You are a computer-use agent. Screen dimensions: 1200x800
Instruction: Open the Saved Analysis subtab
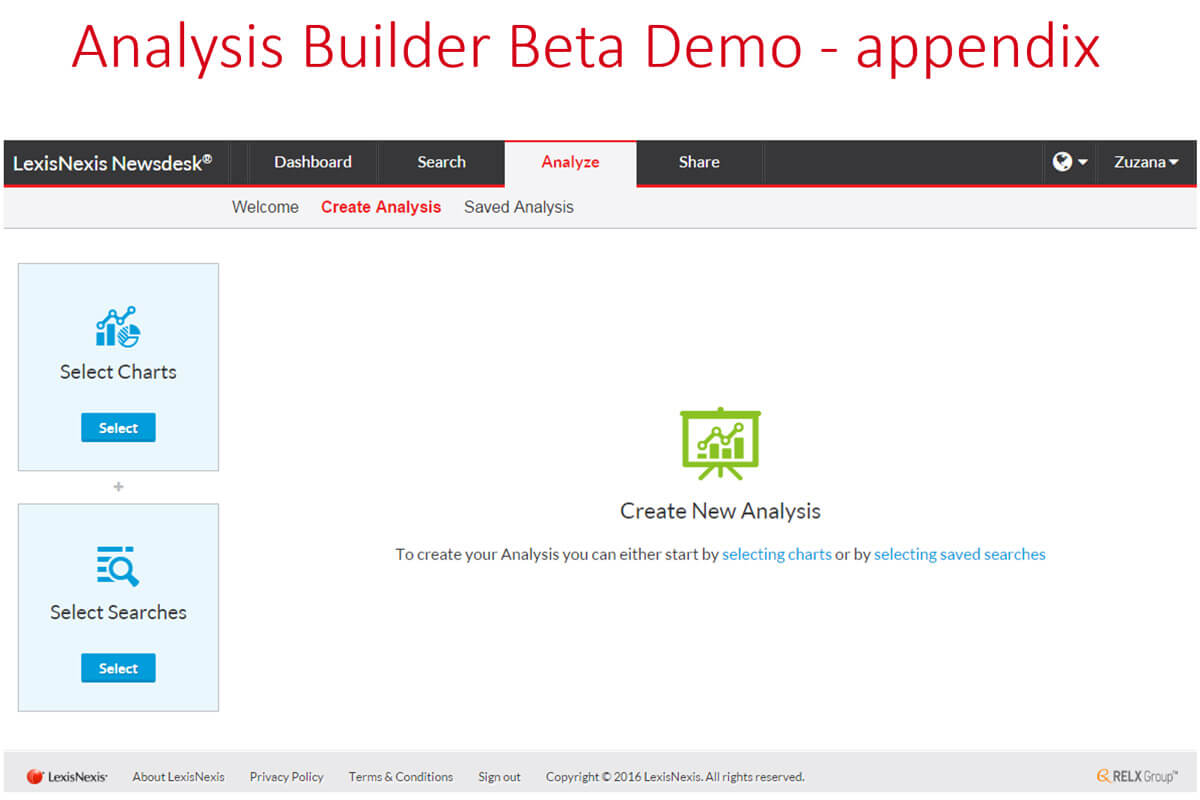[519, 207]
